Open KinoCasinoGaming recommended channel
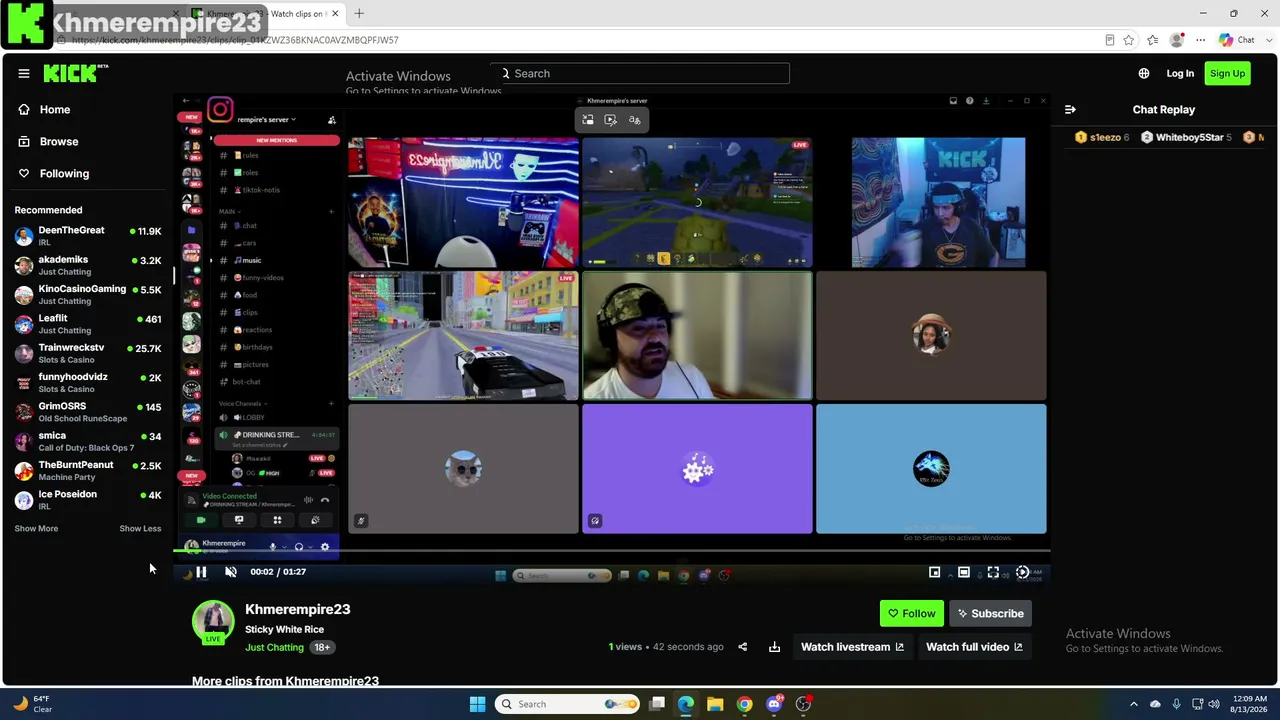Image resolution: width=1280 pixels, height=720 pixels. coord(88,295)
